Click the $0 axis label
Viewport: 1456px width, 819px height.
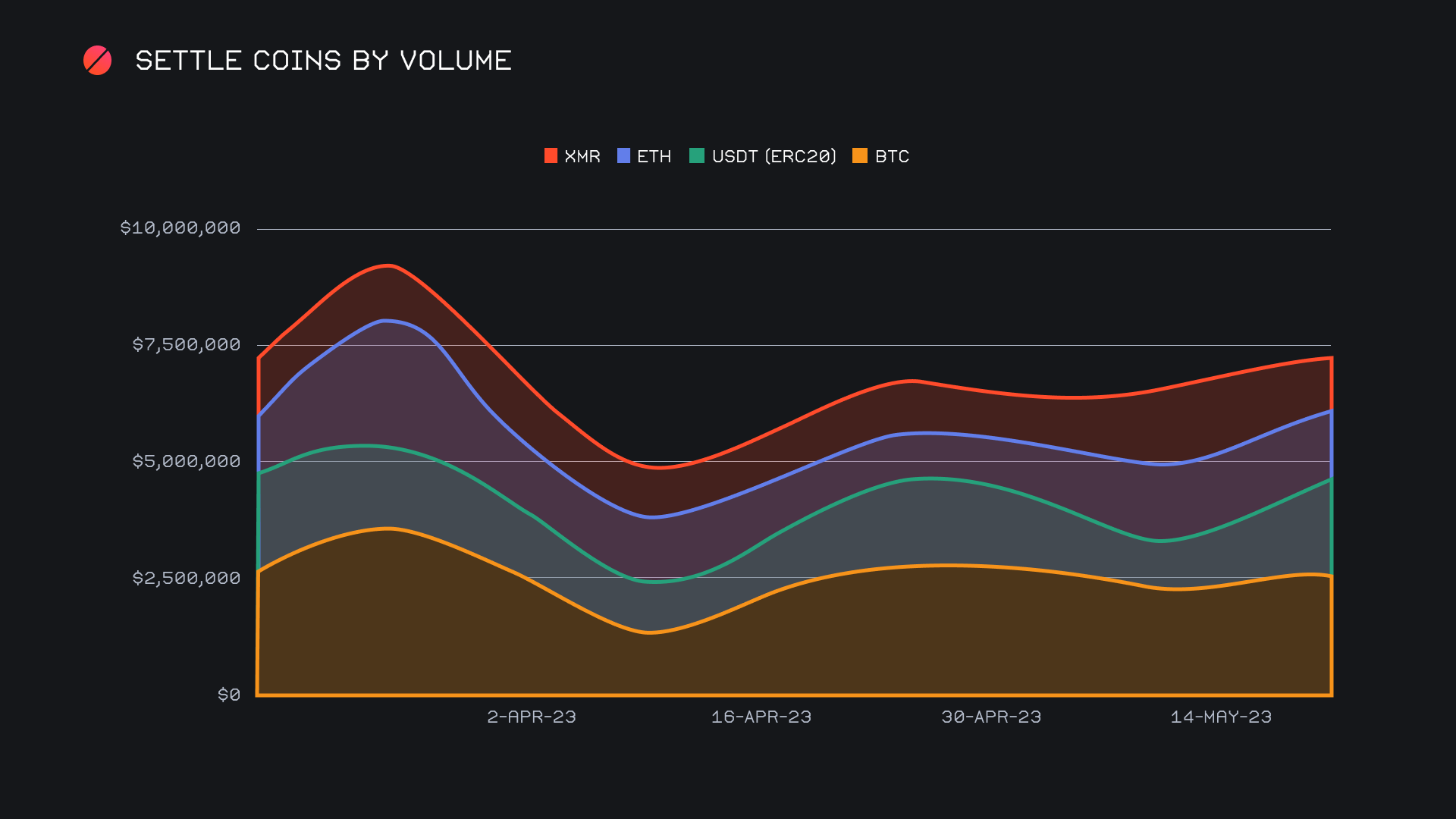pyautogui.click(x=229, y=695)
